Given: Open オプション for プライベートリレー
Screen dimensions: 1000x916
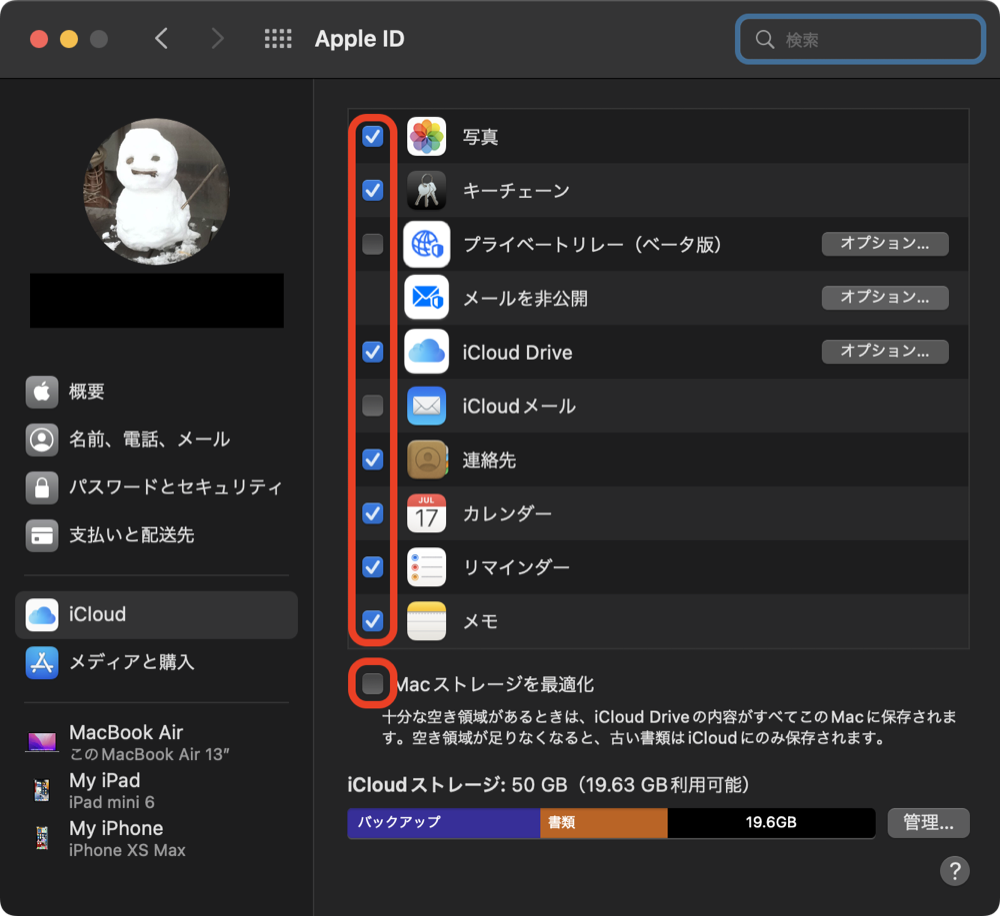Looking at the screenshot, I should coord(885,244).
